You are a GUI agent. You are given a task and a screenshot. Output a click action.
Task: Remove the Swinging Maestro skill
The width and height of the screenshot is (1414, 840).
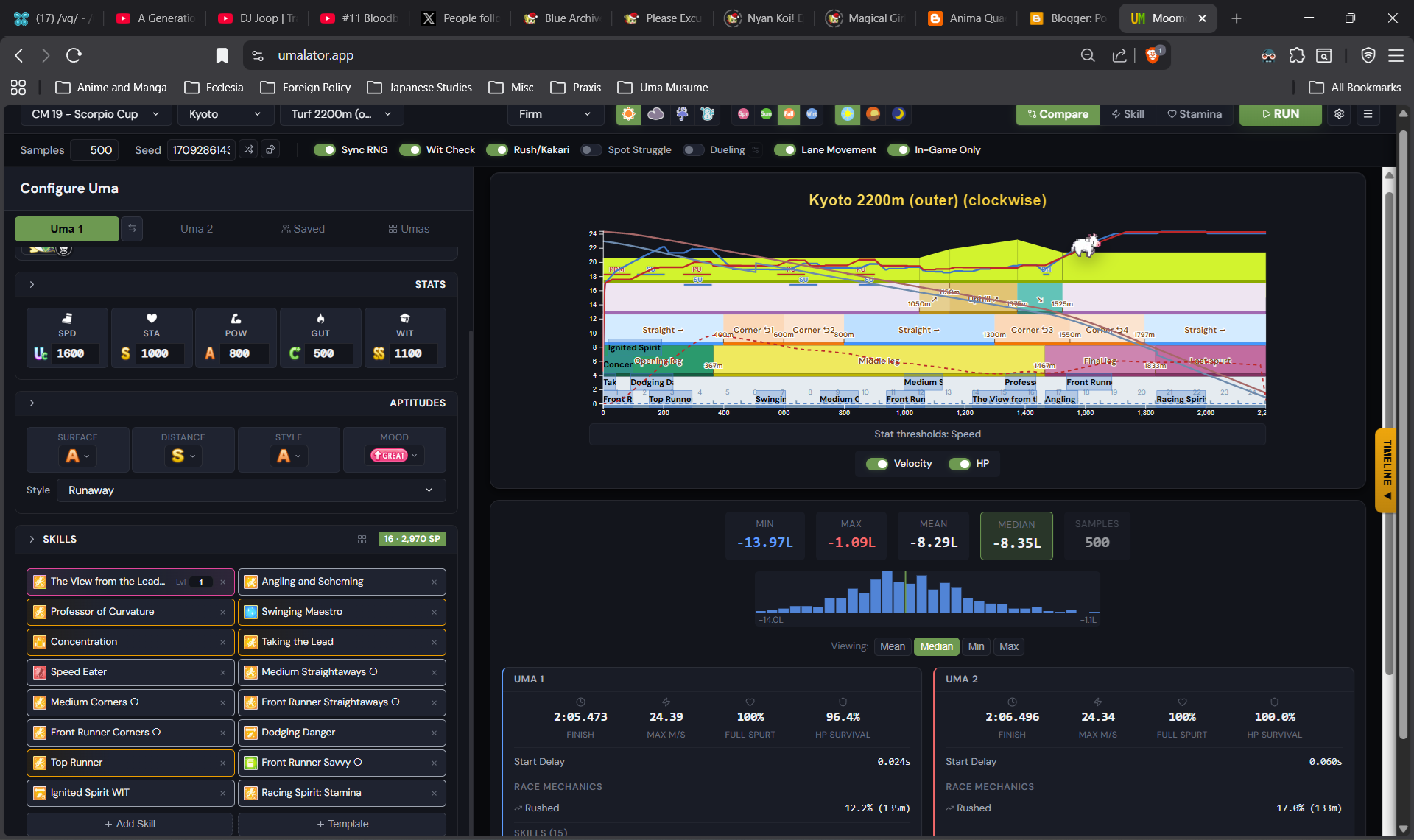(x=434, y=612)
